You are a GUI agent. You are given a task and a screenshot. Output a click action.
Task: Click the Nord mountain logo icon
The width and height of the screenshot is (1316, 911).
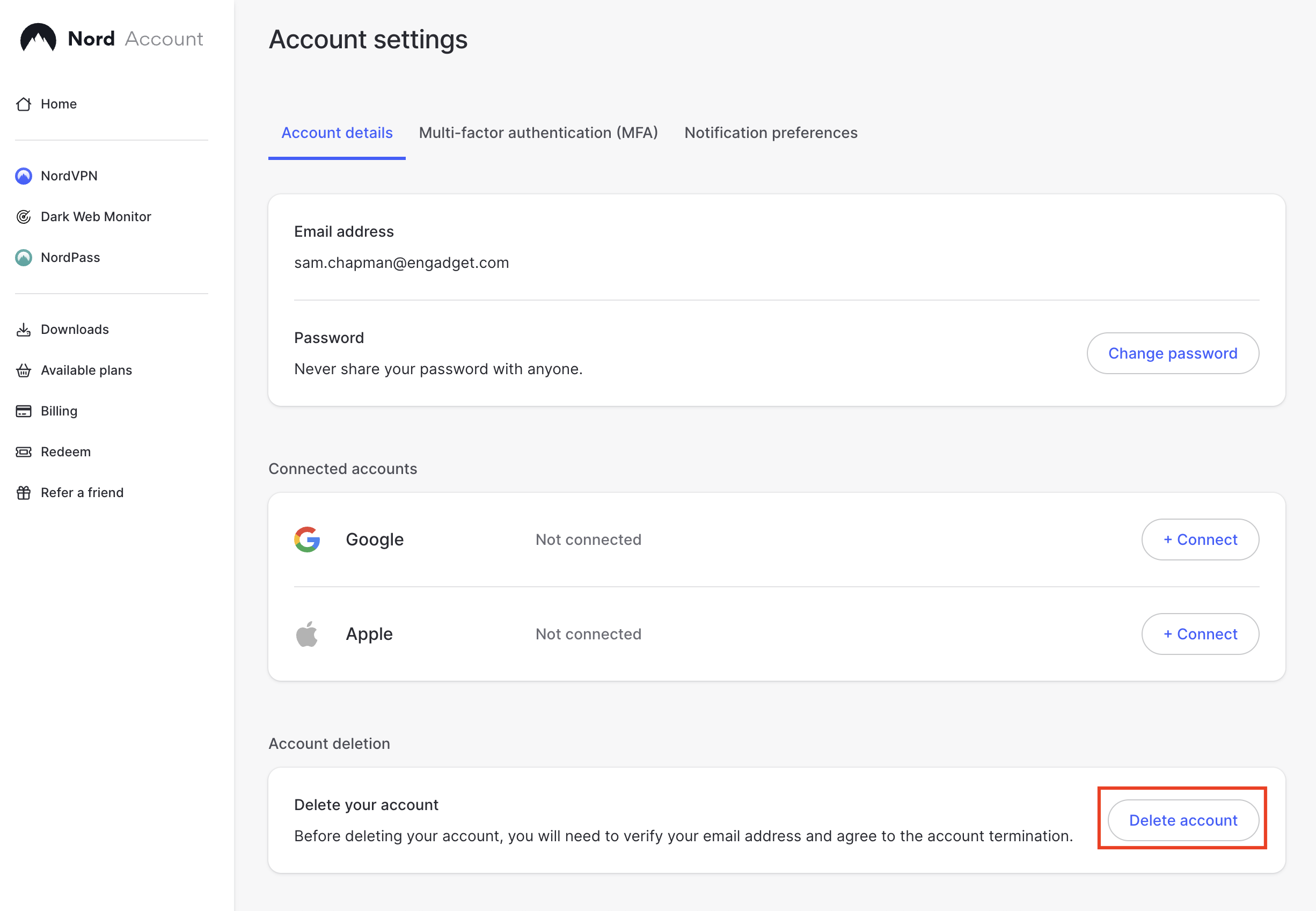tap(38, 38)
